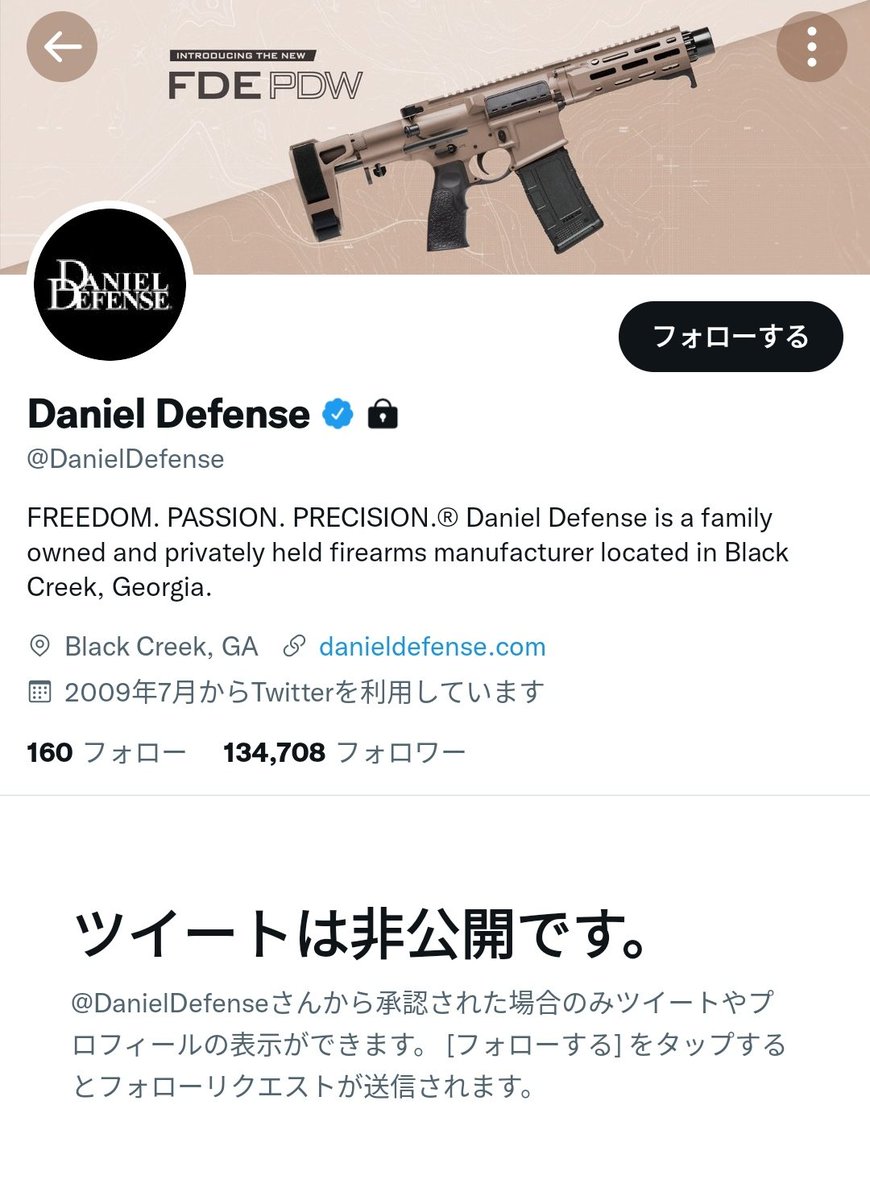Click the Daniel Defense display name
This screenshot has width=870, height=1200.
[x=169, y=413]
